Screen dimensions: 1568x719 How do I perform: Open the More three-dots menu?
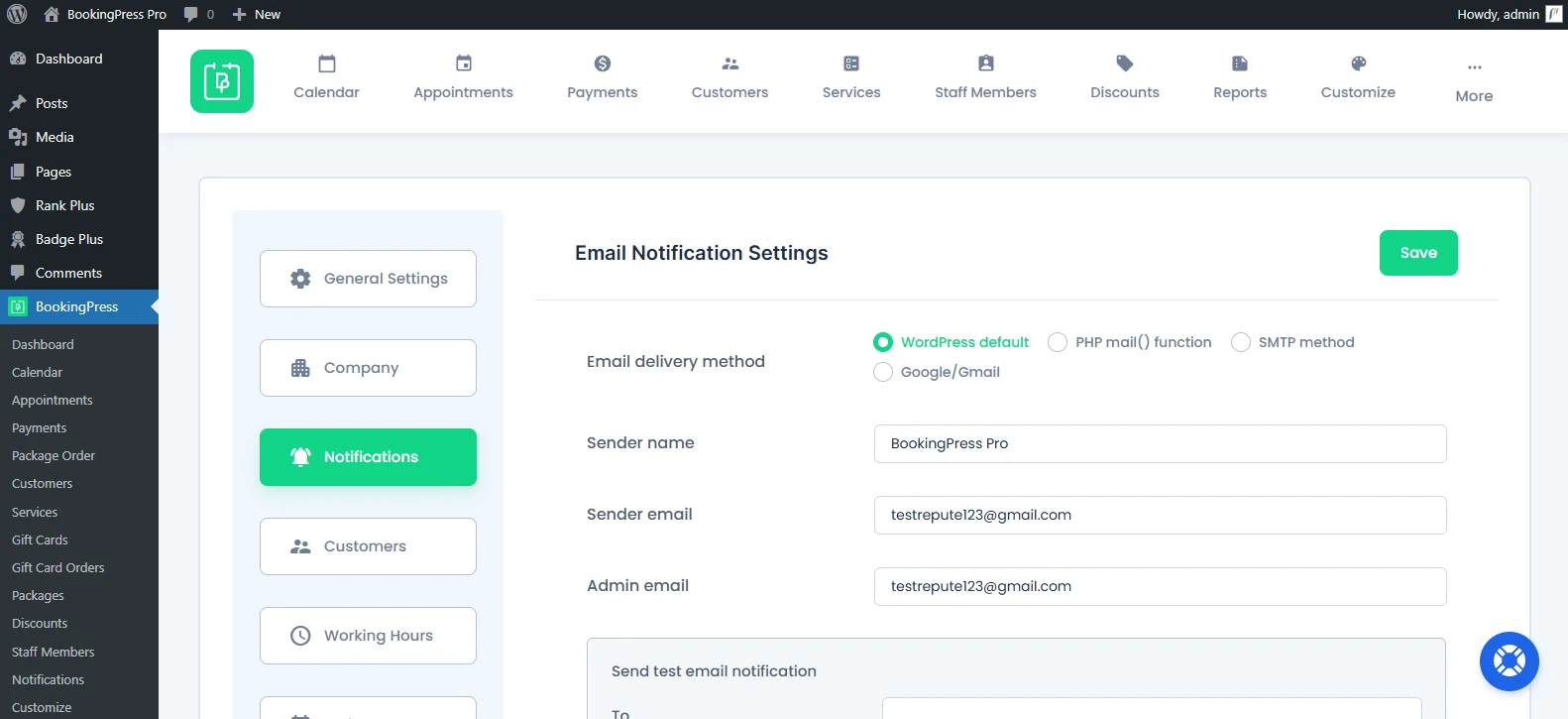pyautogui.click(x=1475, y=81)
